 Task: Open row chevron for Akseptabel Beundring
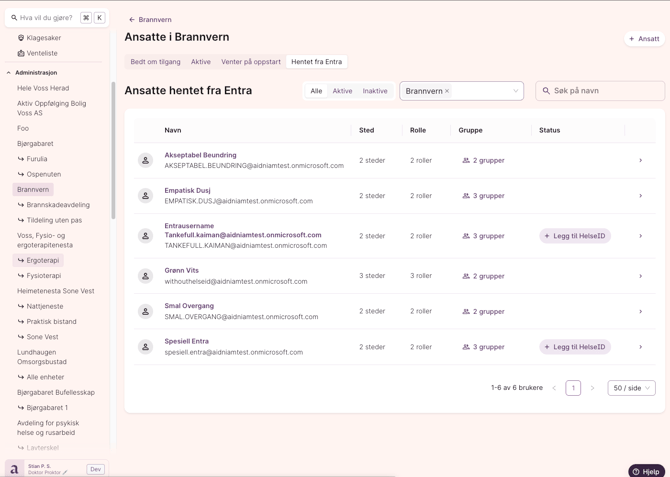click(x=641, y=160)
